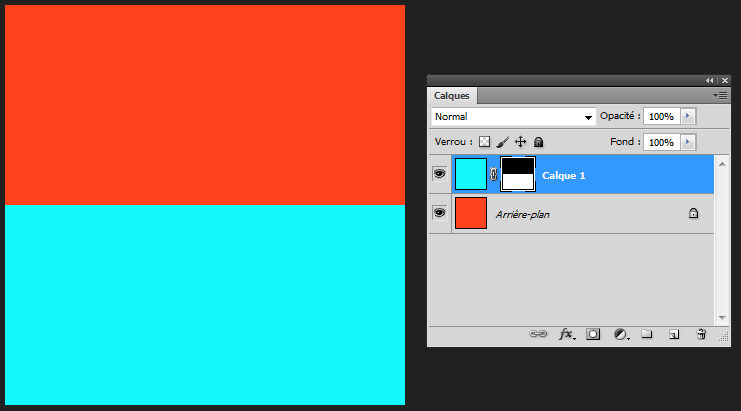Viewport: 741px width, 411px height.
Task: Select the Calque 1 layer name
Action: pyautogui.click(x=563, y=176)
